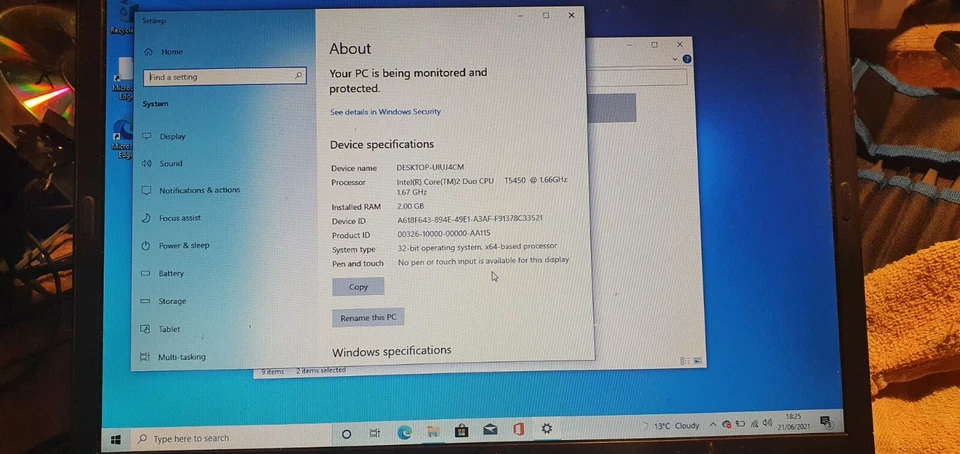Click the Copy button
This screenshot has width=960, height=454.
[x=358, y=286]
